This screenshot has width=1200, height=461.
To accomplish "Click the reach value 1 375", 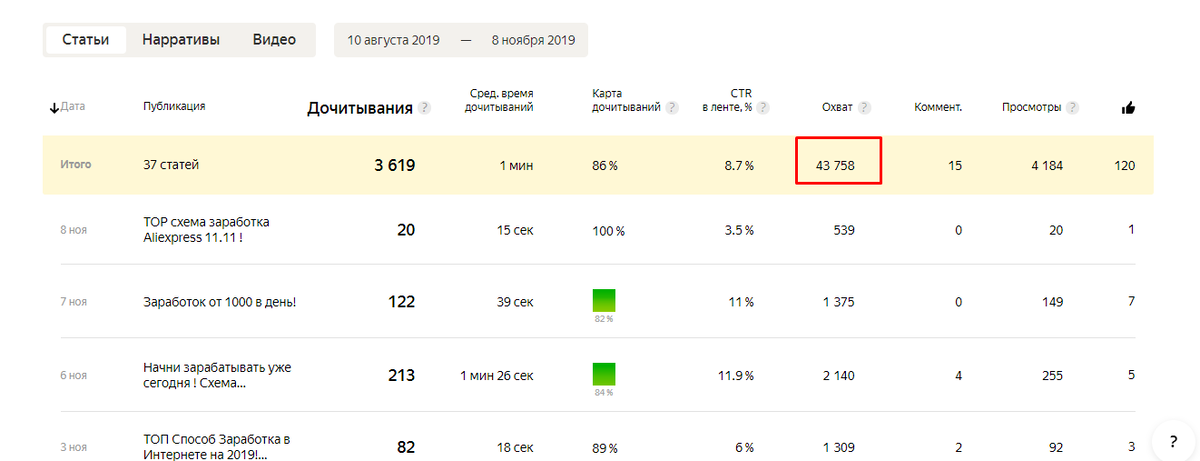I will pos(839,302).
